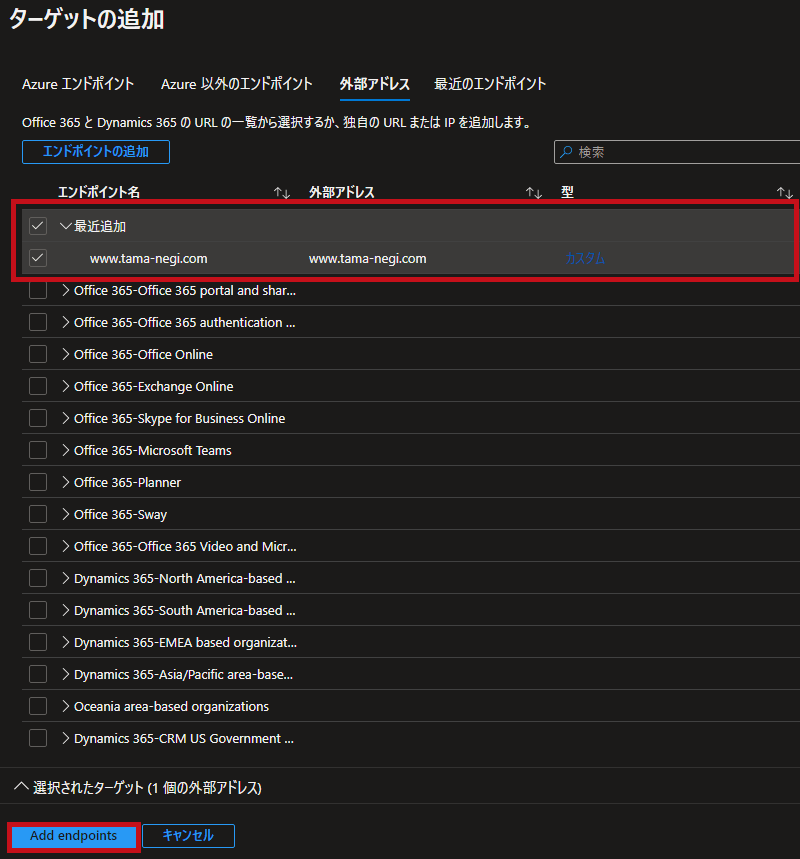Screen dimensions: 800x859
Task: Expand Office 365-Microsoft Teams group
Action: tap(66, 450)
